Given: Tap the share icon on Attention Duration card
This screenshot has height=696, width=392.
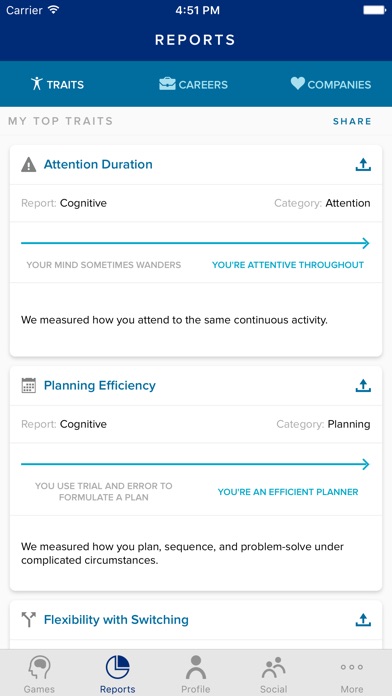Looking at the screenshot, I should click(x=363, y=165).
